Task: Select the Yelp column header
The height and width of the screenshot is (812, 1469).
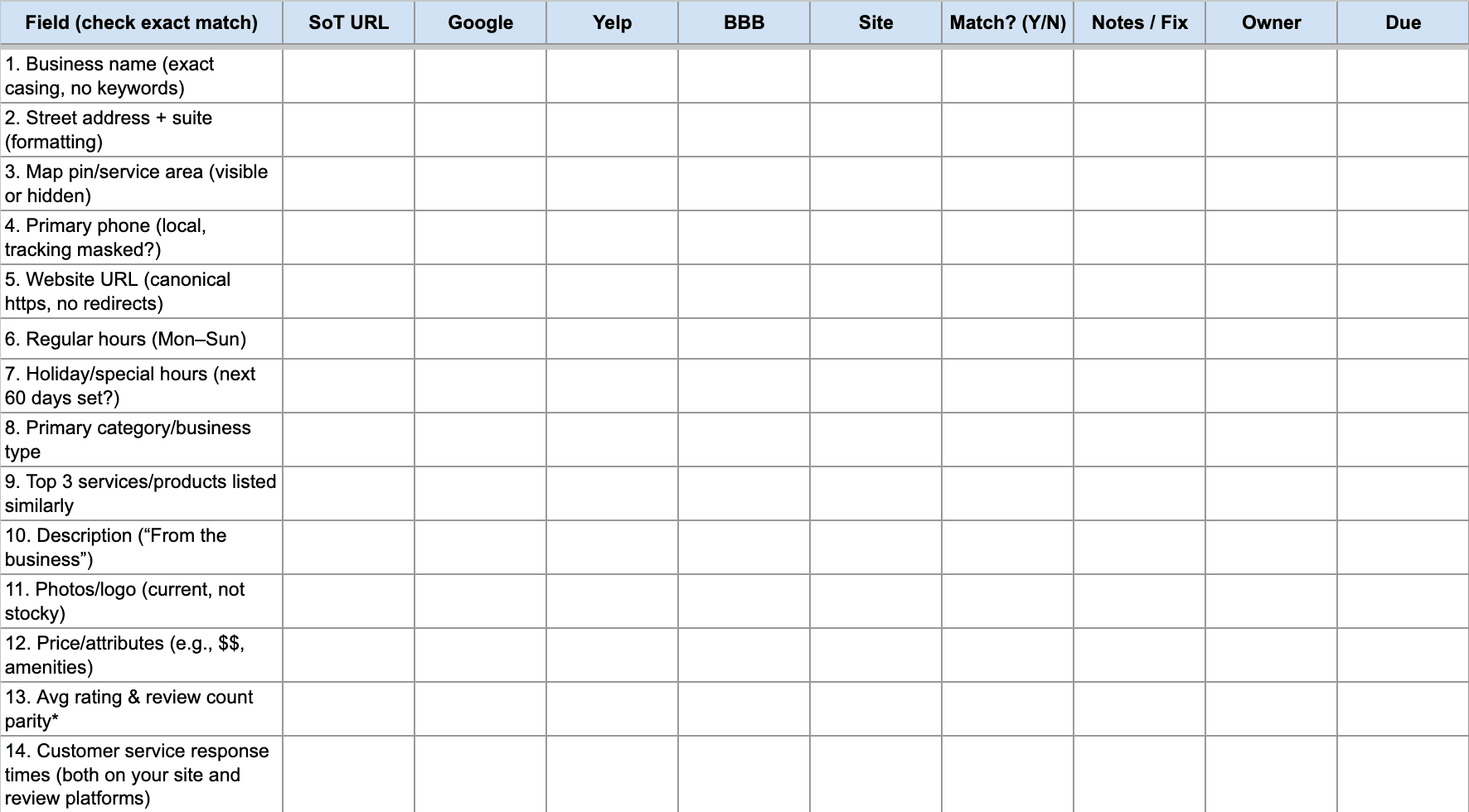Action: [x=612, y=22]
